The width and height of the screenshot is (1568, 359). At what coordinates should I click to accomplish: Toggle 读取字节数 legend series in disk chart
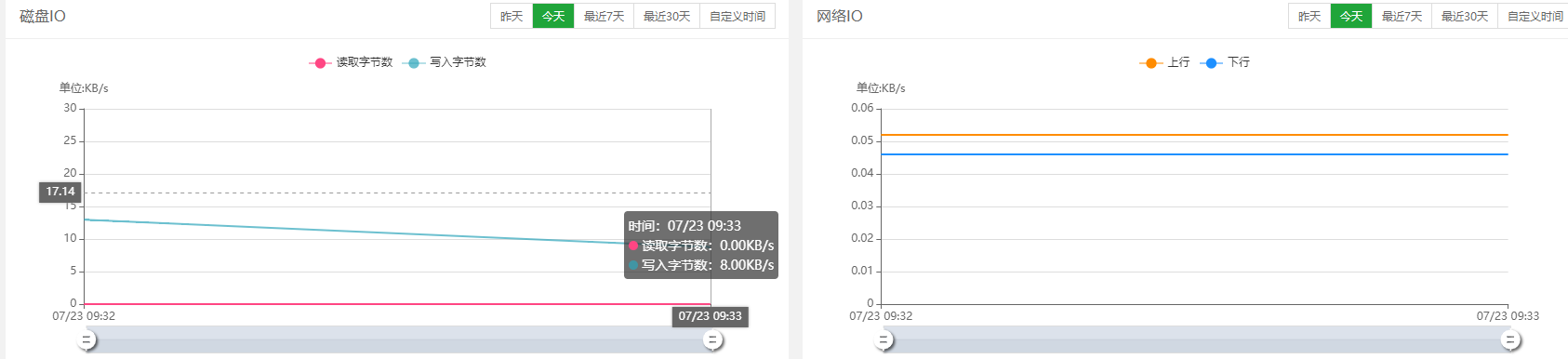click(x=351, y=62)
